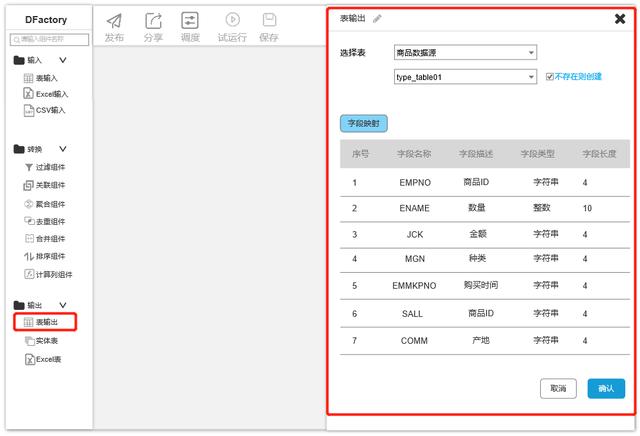
Task: Click the 确认 confirm button
Action: tap(606, 388)
